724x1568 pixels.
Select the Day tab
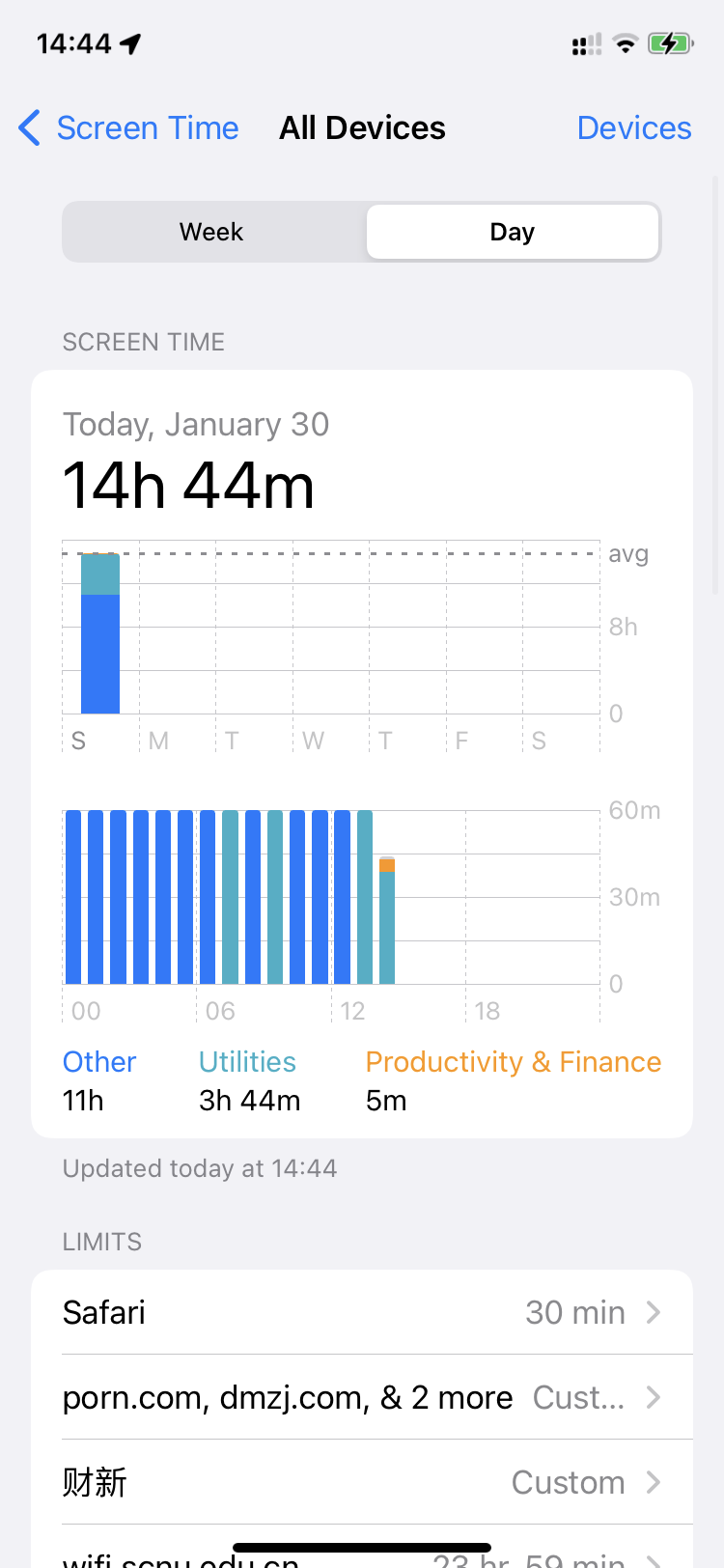pyautogui.click(x=512, y=232)
